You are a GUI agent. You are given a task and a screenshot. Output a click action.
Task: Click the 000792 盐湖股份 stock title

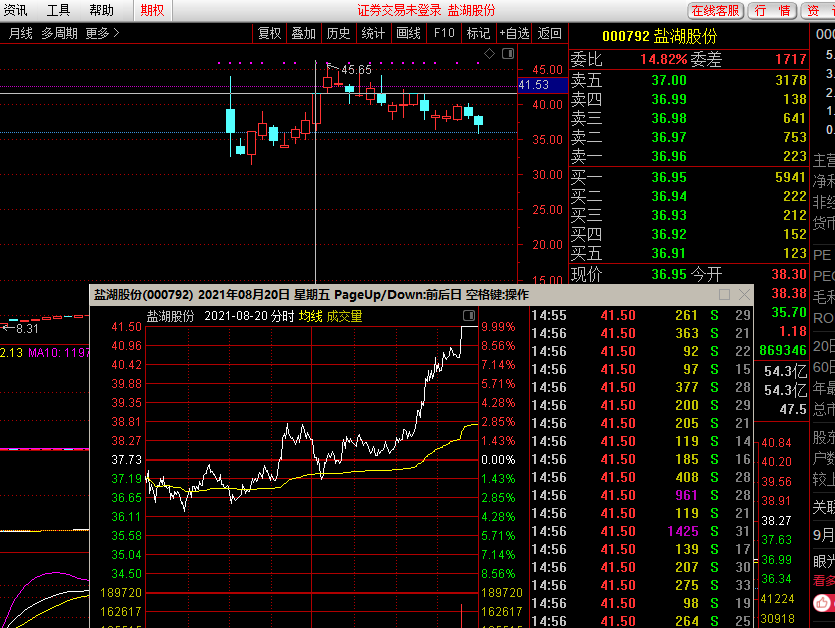tap(659, 36)
